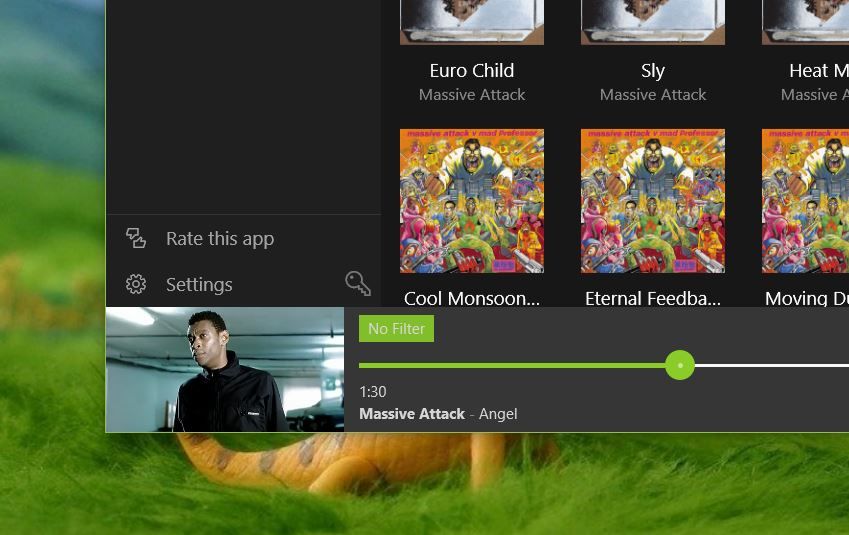
Task: Click the playback progress slider knob
Action: [680, 365]
